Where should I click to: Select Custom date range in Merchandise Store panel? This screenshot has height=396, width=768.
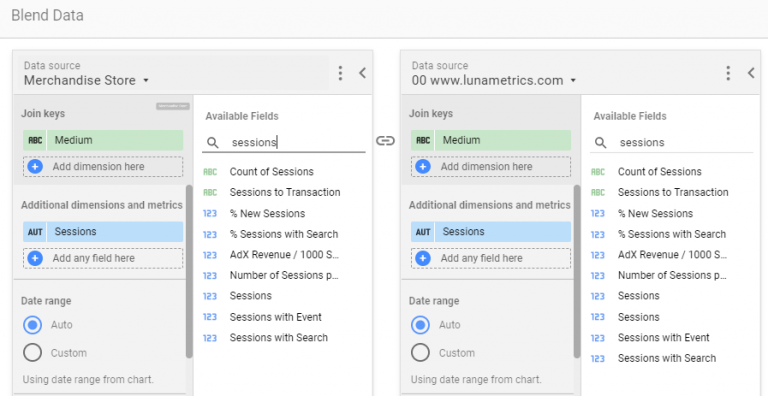(32, 353)
